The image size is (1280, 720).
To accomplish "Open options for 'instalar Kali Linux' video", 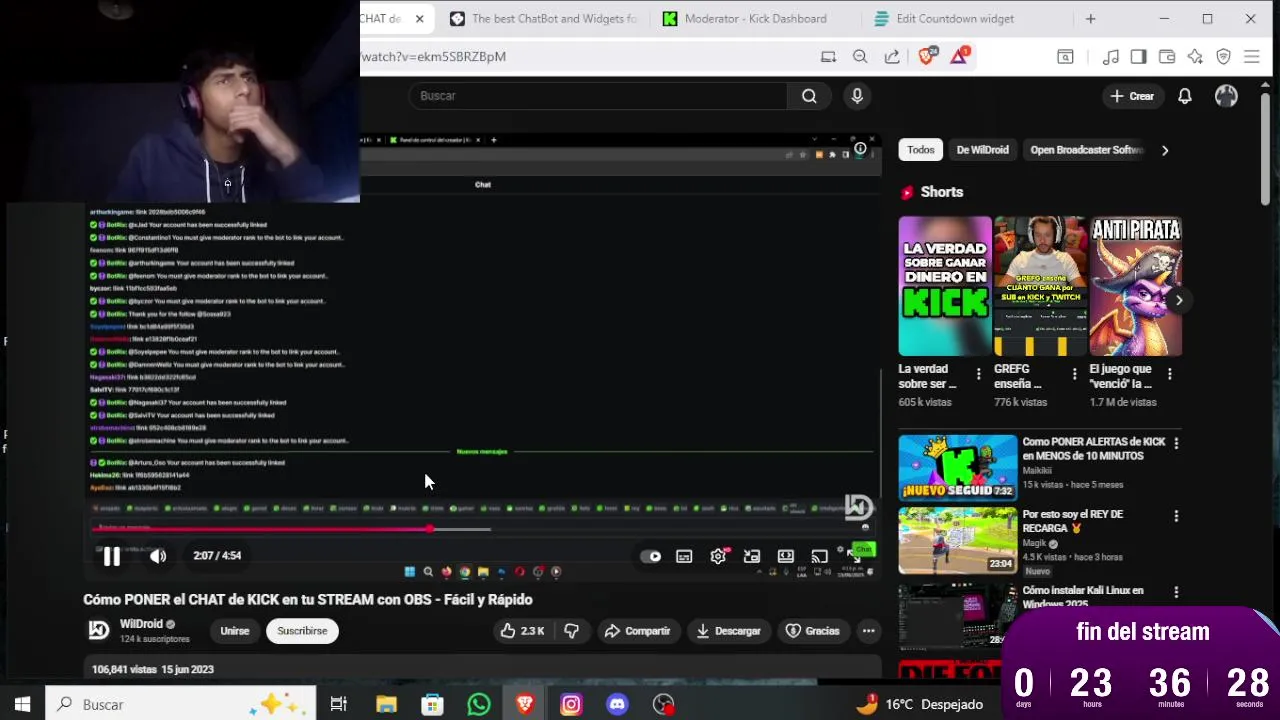I will pos(1176,593).
